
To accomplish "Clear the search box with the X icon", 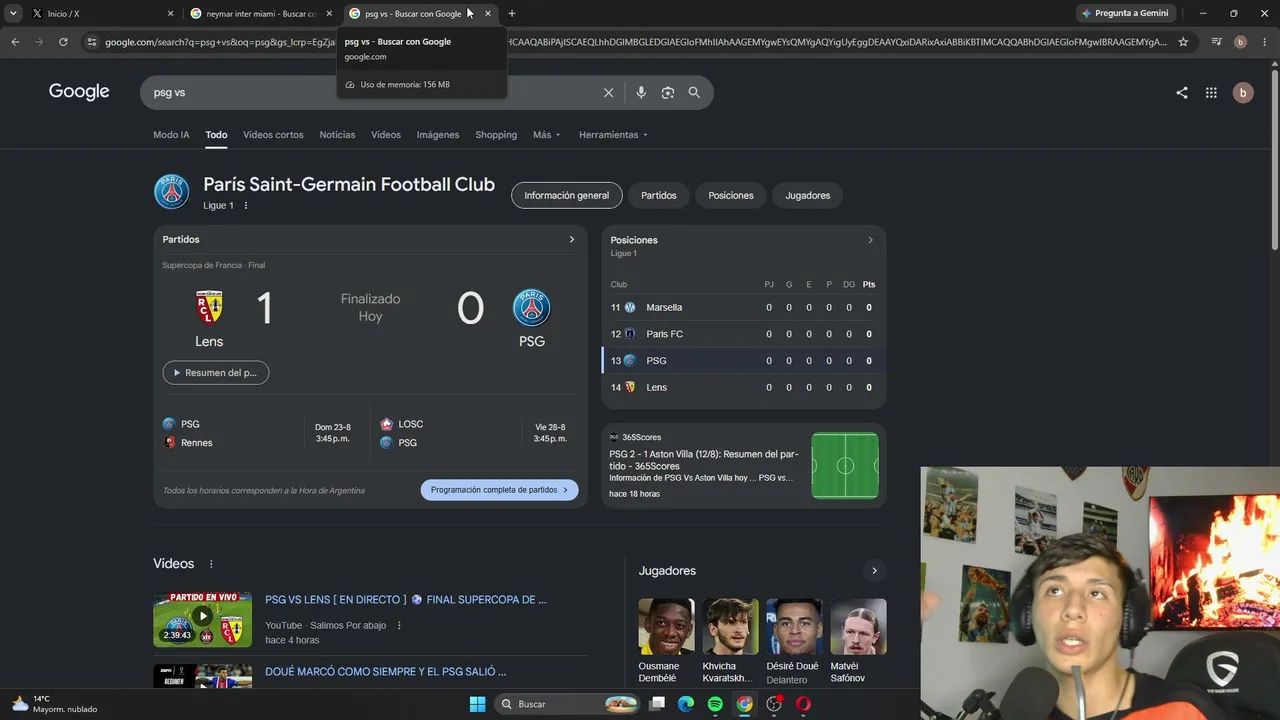I will tap(608, 92).
